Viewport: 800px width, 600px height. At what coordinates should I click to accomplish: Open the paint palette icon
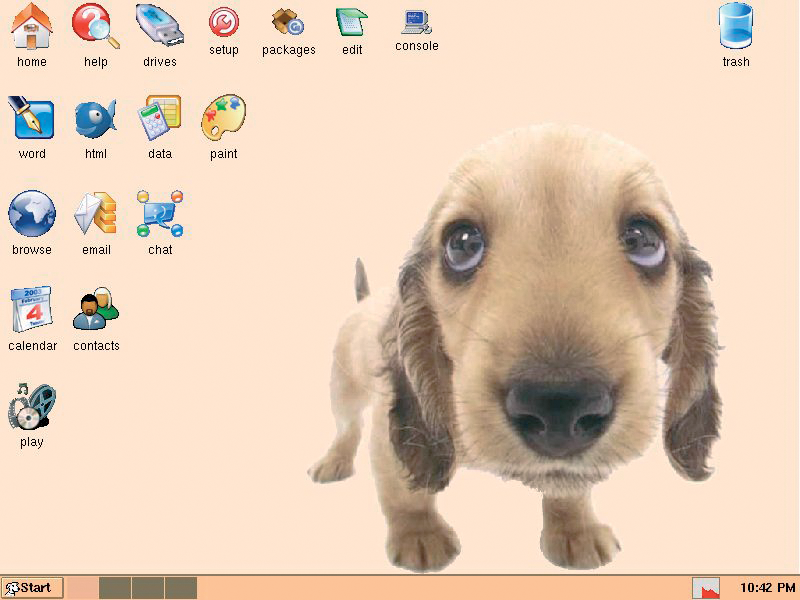223,117
